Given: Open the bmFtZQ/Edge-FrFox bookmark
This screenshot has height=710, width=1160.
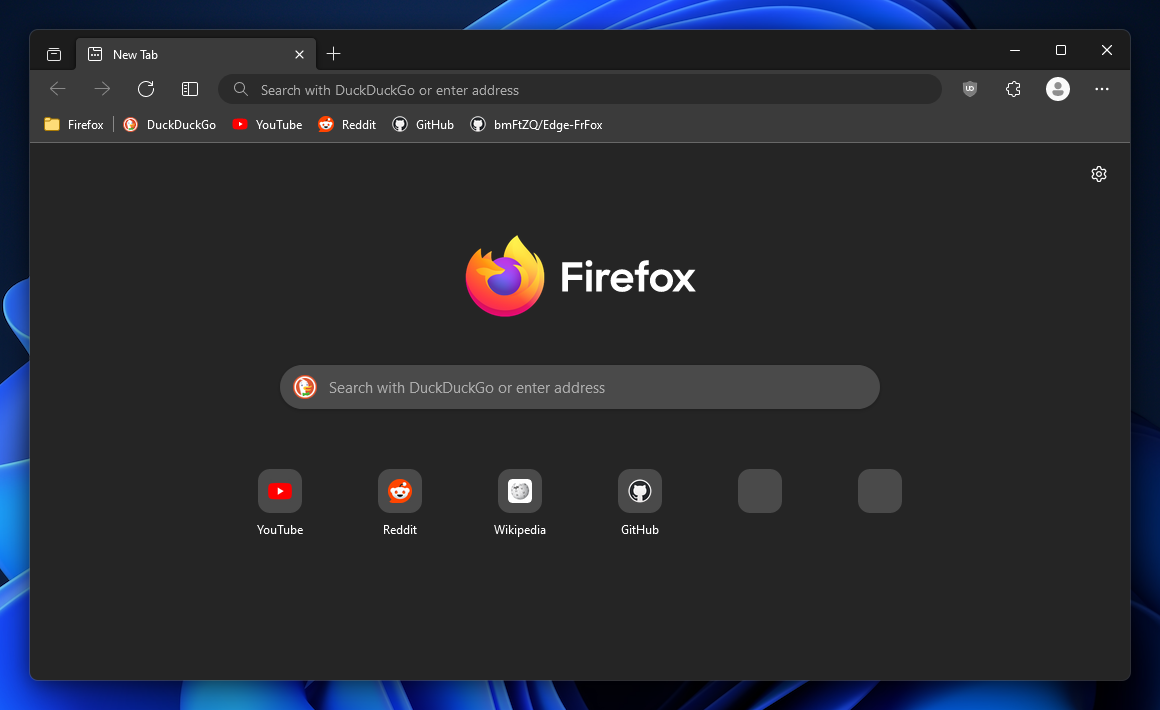Looking at the screenshot, I should click(x=536, y=124).
